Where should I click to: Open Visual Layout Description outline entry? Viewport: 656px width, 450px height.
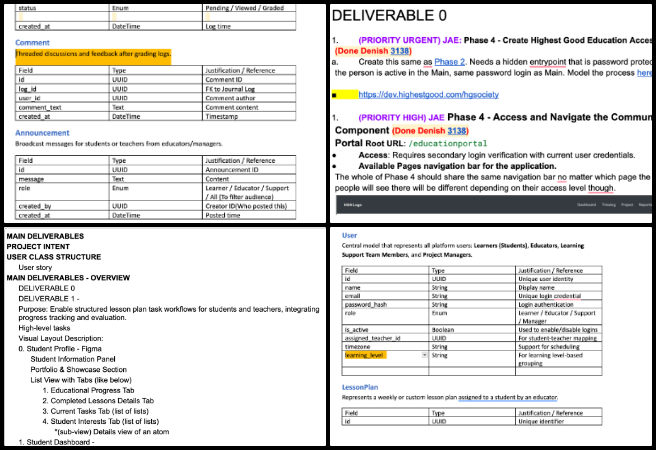coord(61,338)
